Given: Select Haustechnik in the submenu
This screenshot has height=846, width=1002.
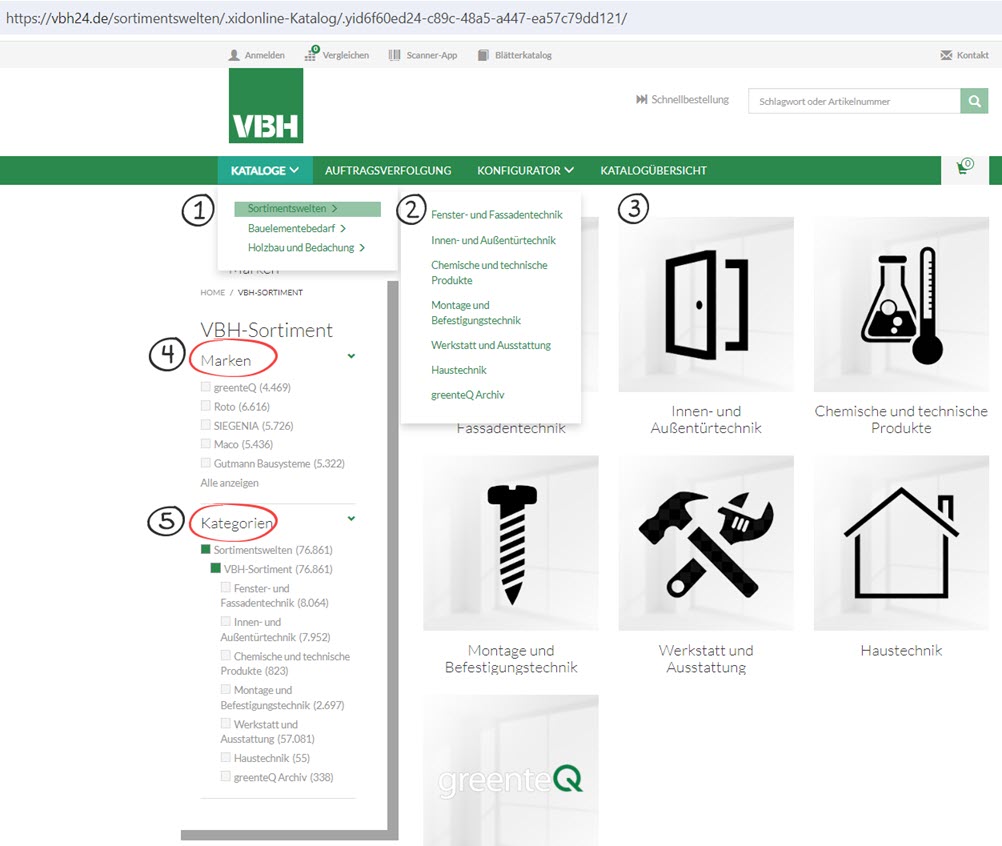Looking at the screenshot, I should [x=459, y=370].
